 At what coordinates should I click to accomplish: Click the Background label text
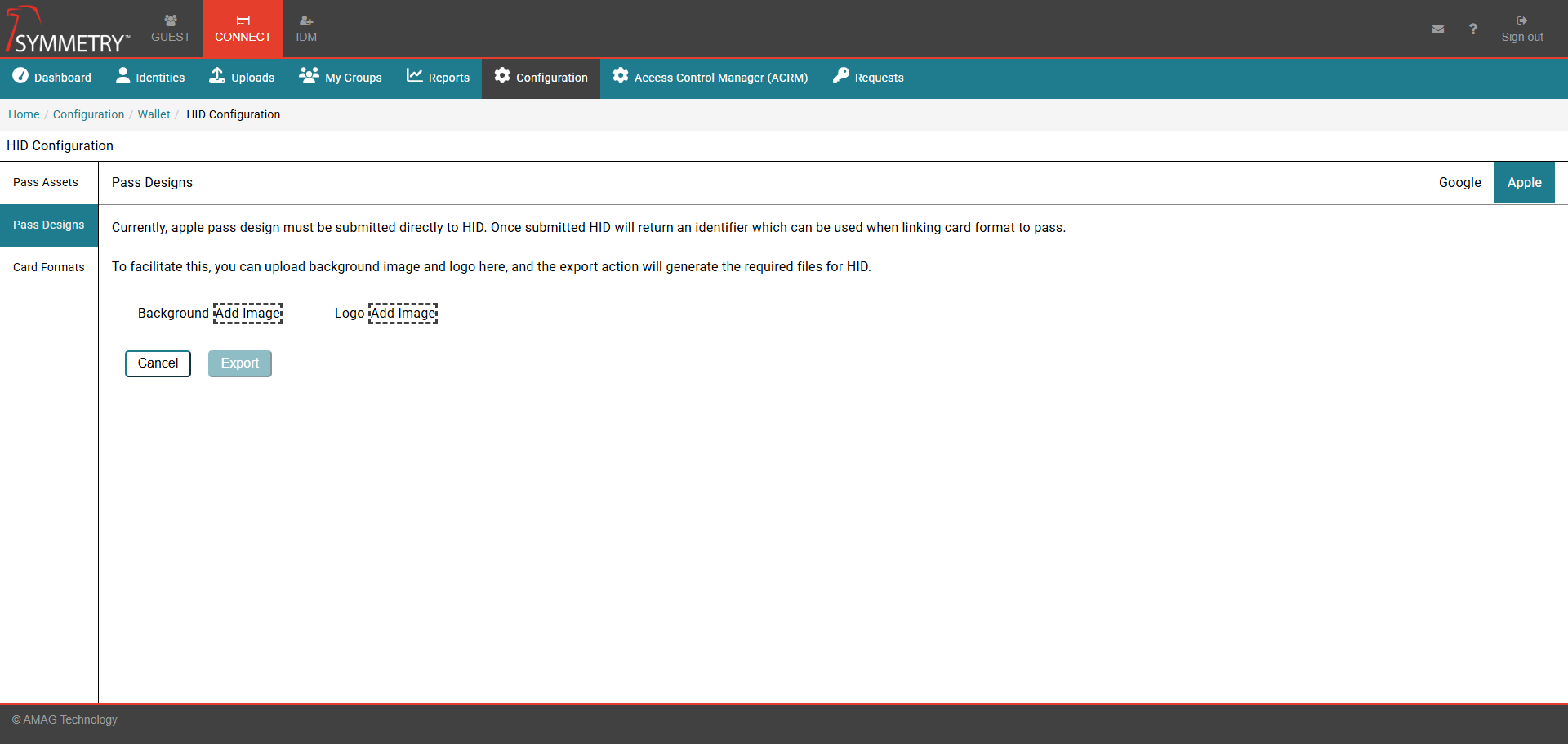(173, 314)
